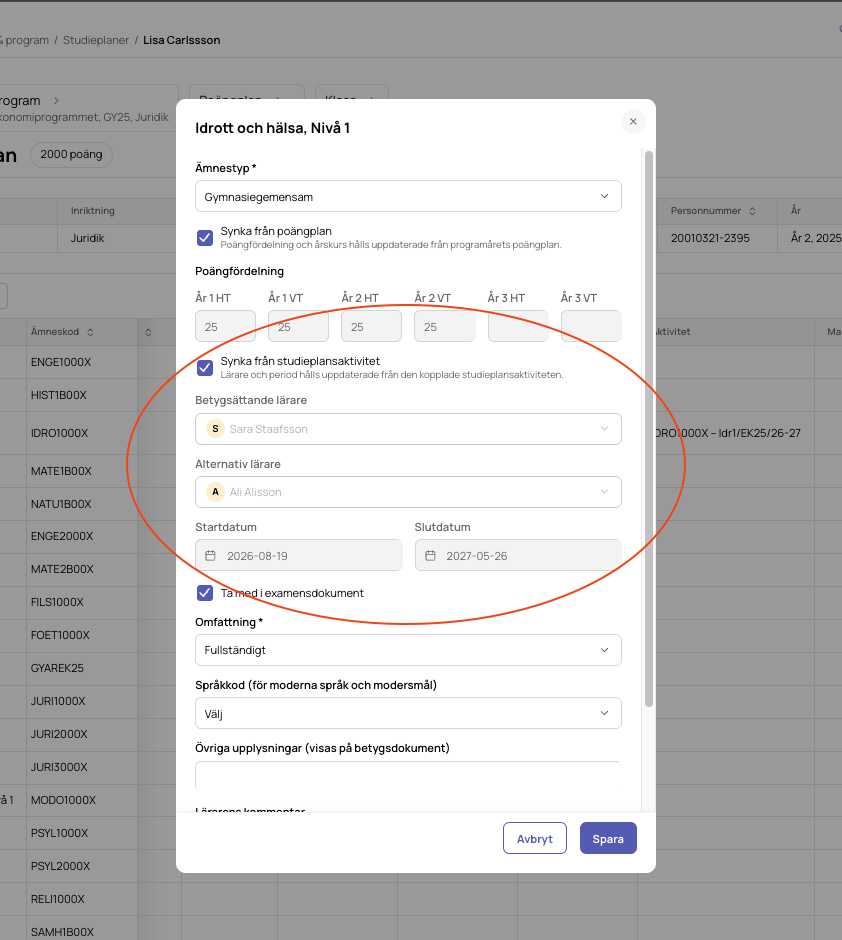Select the Lisa Carlssson breadcrumb
Viewport: 842px width, 940px height.
[182, 40]
